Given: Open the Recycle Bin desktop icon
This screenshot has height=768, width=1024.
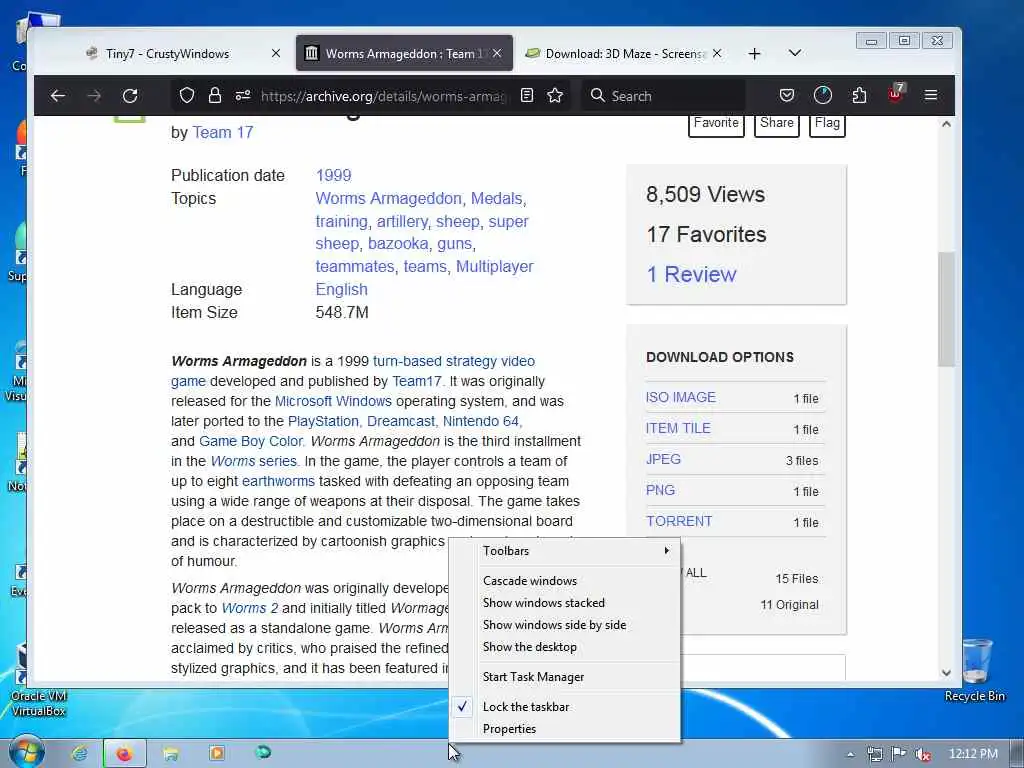Looking at the screenshot, I should pyautogui.click(x=975, y=670).
